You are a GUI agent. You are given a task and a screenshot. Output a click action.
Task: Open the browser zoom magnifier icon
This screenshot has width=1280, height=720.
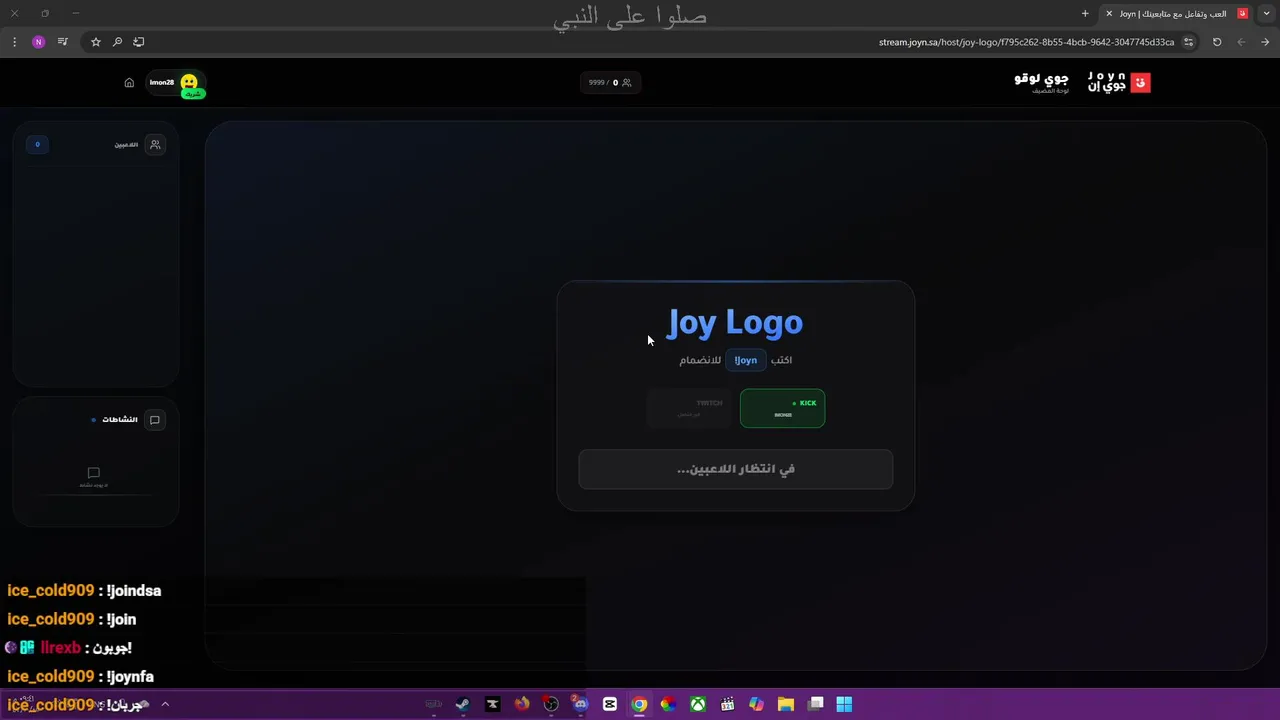click(117, 42)
